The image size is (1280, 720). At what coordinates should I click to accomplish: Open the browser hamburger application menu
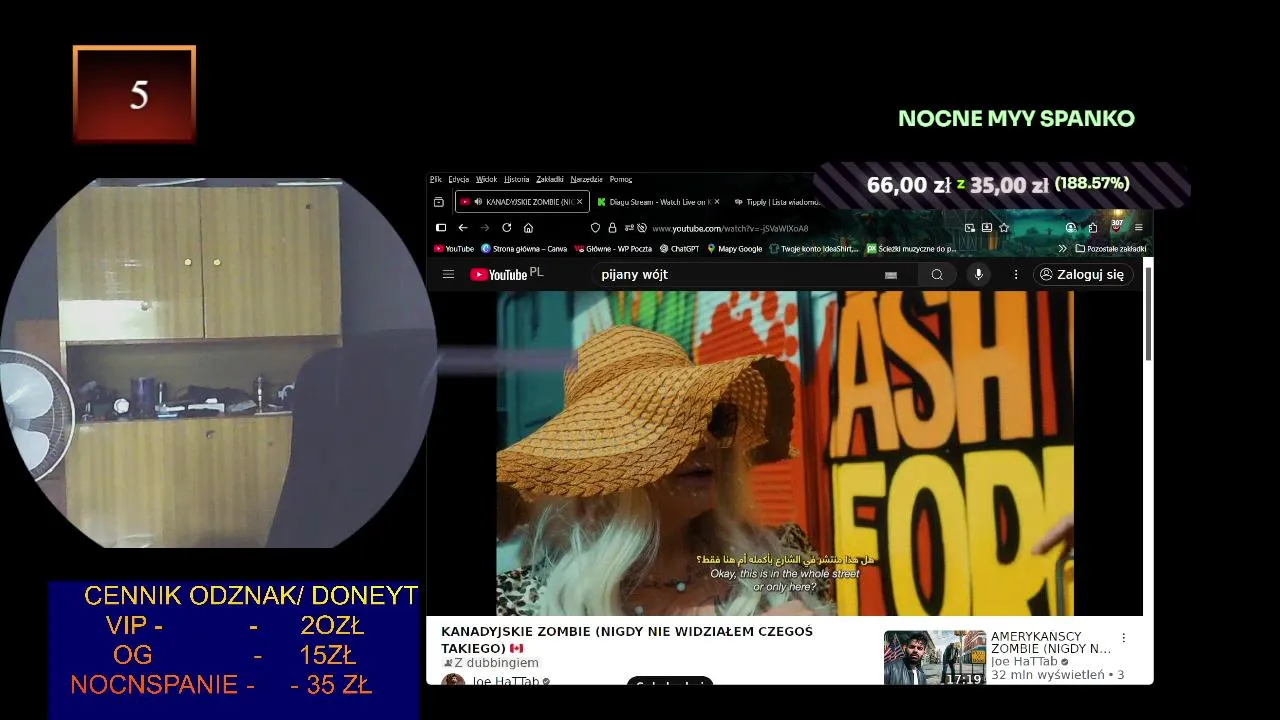[1139, 228]
